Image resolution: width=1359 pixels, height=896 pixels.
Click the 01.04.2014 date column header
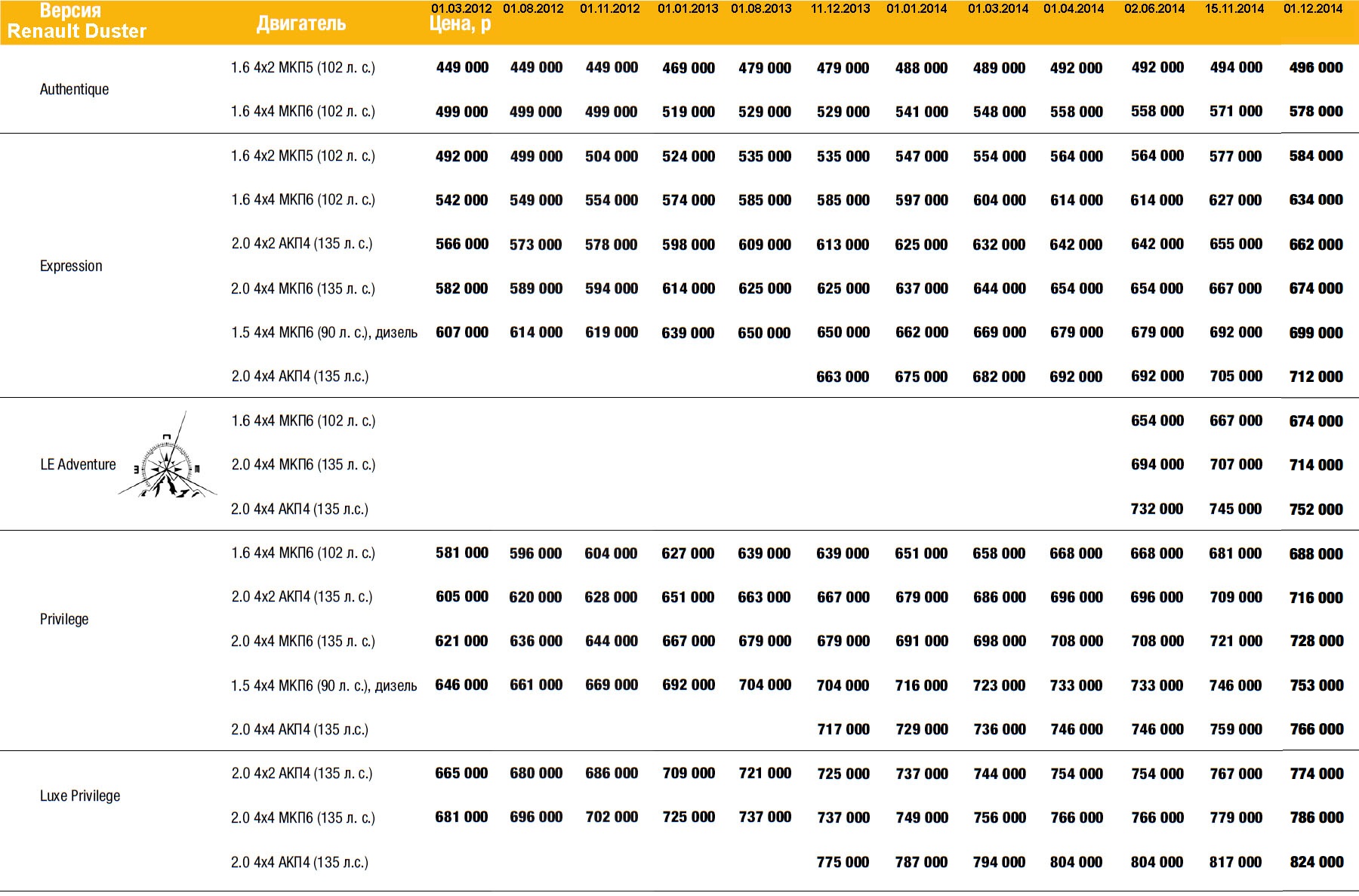[x=1074, y=8]
